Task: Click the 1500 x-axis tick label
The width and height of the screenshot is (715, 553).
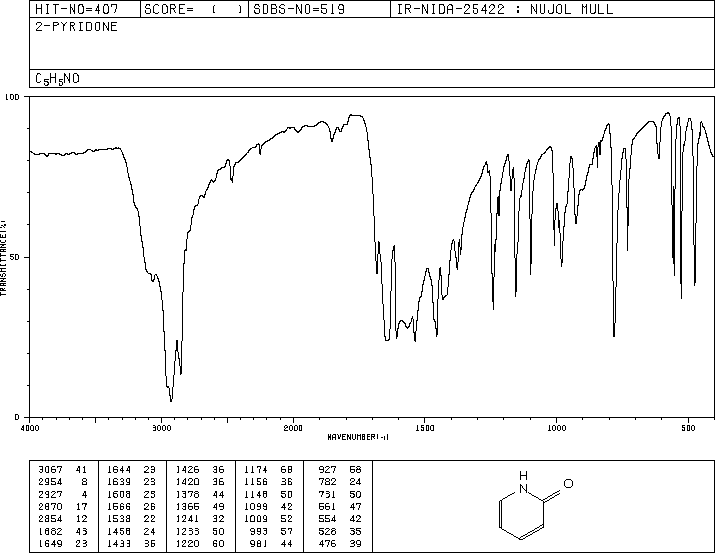Action: pos(425,428)
